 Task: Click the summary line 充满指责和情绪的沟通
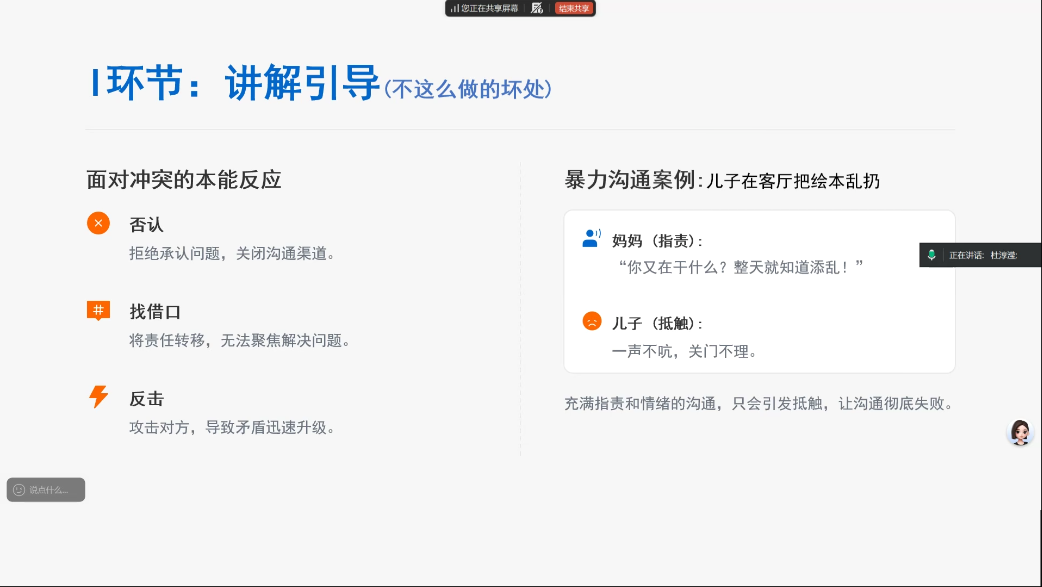(758, 404)
